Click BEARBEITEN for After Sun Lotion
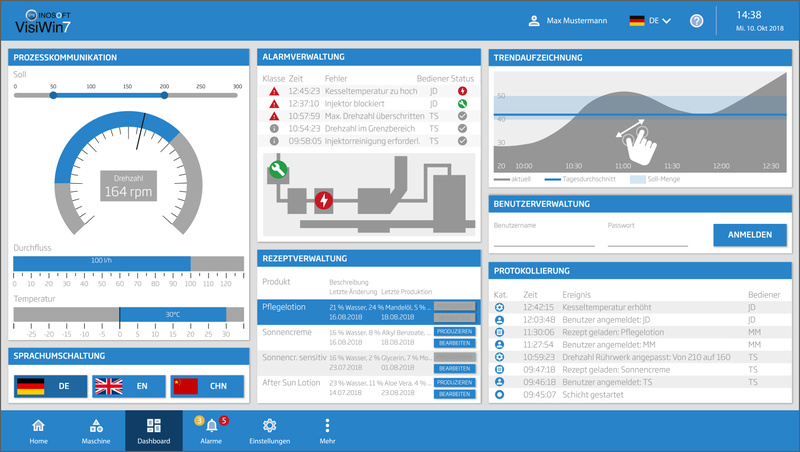The width and height of the screenshot is (800, 452). tap(454, 394)
